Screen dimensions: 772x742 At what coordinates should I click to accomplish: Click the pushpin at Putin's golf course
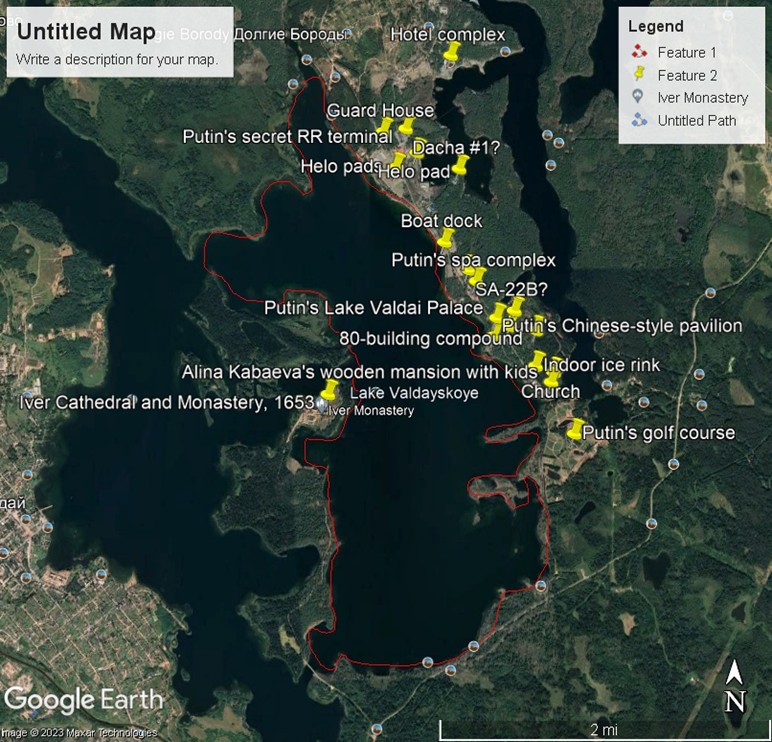tap(574, 430)
